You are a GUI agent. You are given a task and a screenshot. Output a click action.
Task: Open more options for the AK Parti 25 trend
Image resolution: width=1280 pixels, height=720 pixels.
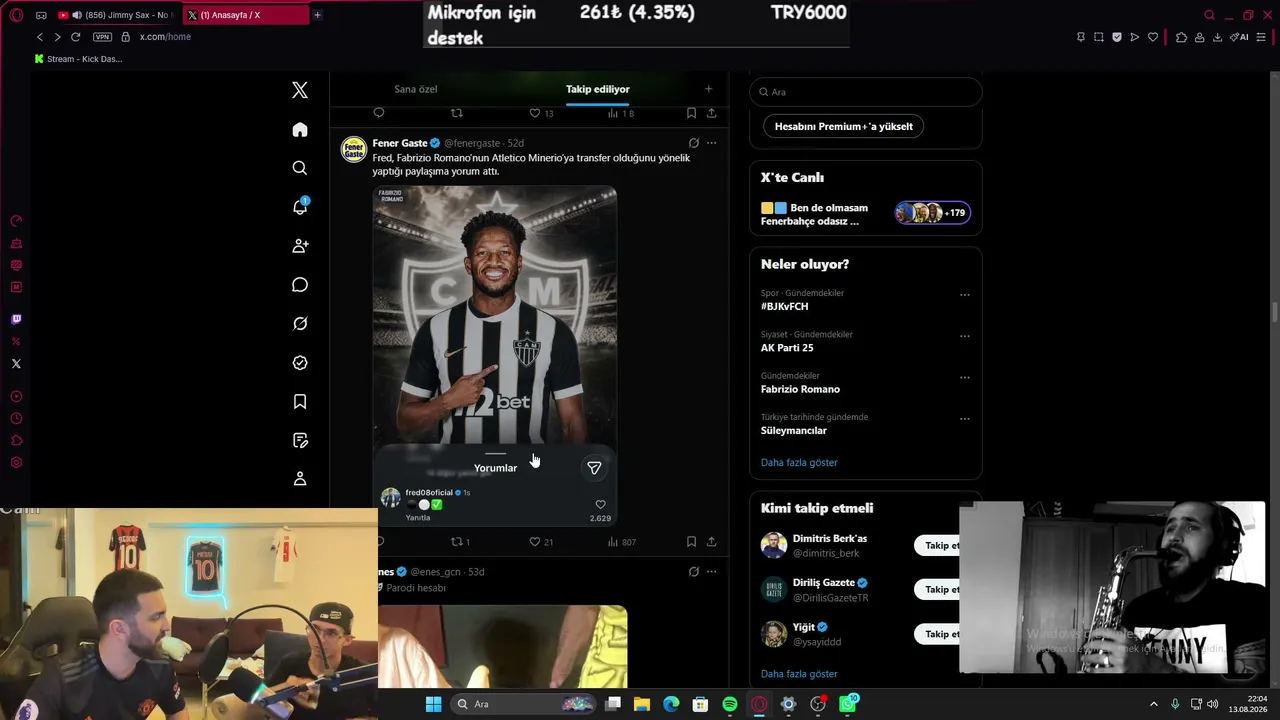tap(965, 336)
